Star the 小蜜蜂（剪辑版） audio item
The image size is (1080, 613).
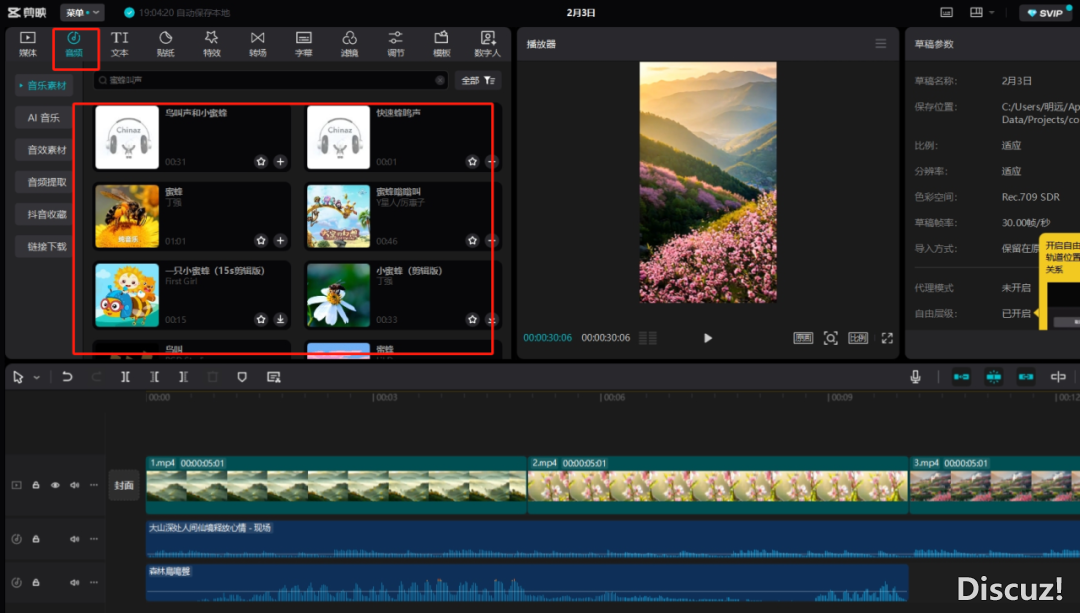click(472, 320)
